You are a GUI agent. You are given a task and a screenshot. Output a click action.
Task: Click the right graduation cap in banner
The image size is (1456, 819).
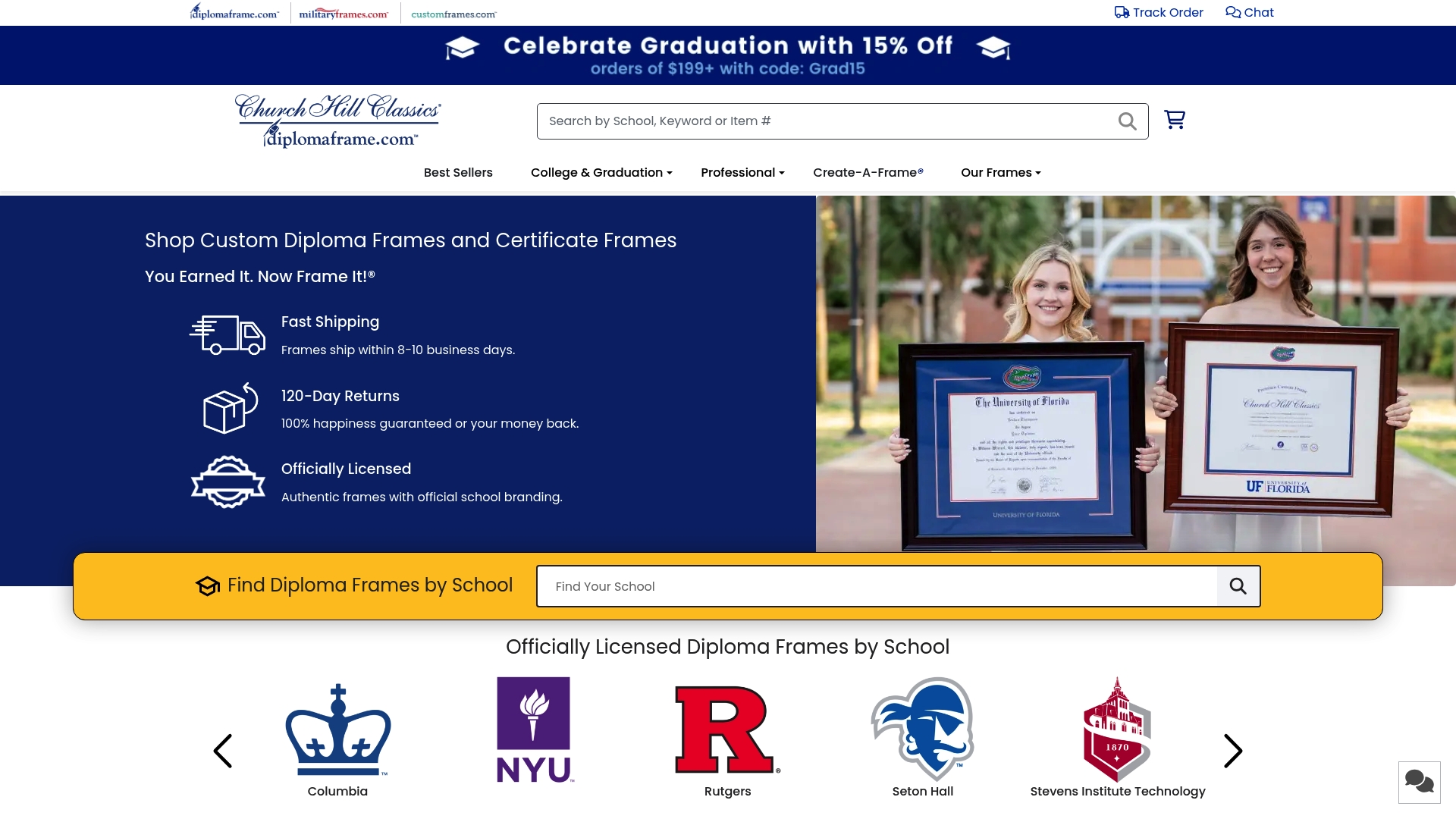pyautogui.click(x=993, y=48)
